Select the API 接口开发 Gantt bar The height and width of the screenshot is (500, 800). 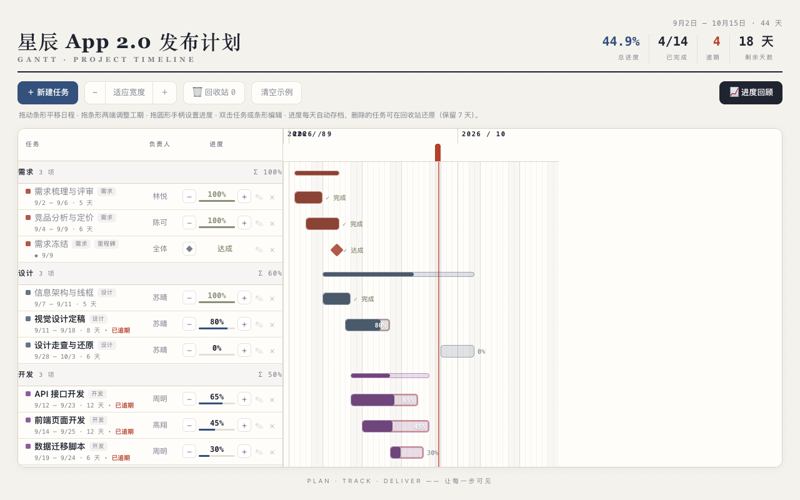click(384, 399)
